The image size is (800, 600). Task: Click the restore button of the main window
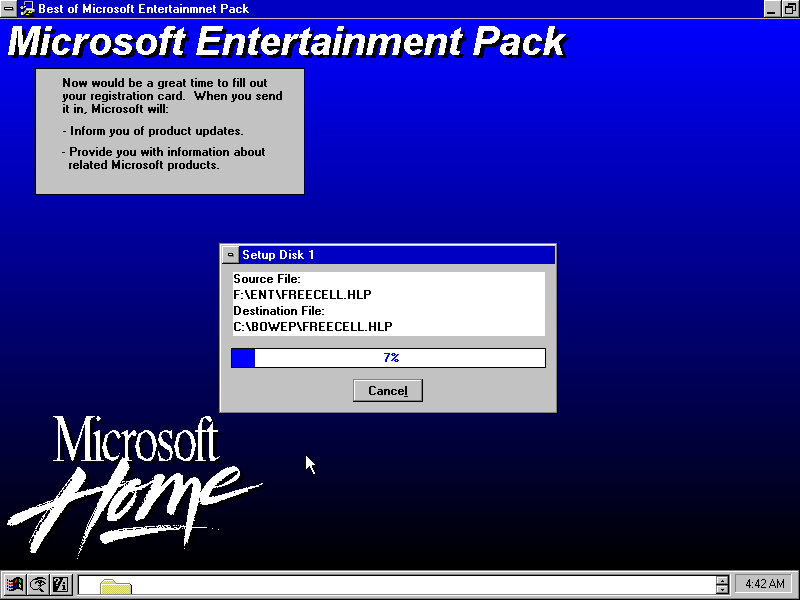[x=790, y=9]
